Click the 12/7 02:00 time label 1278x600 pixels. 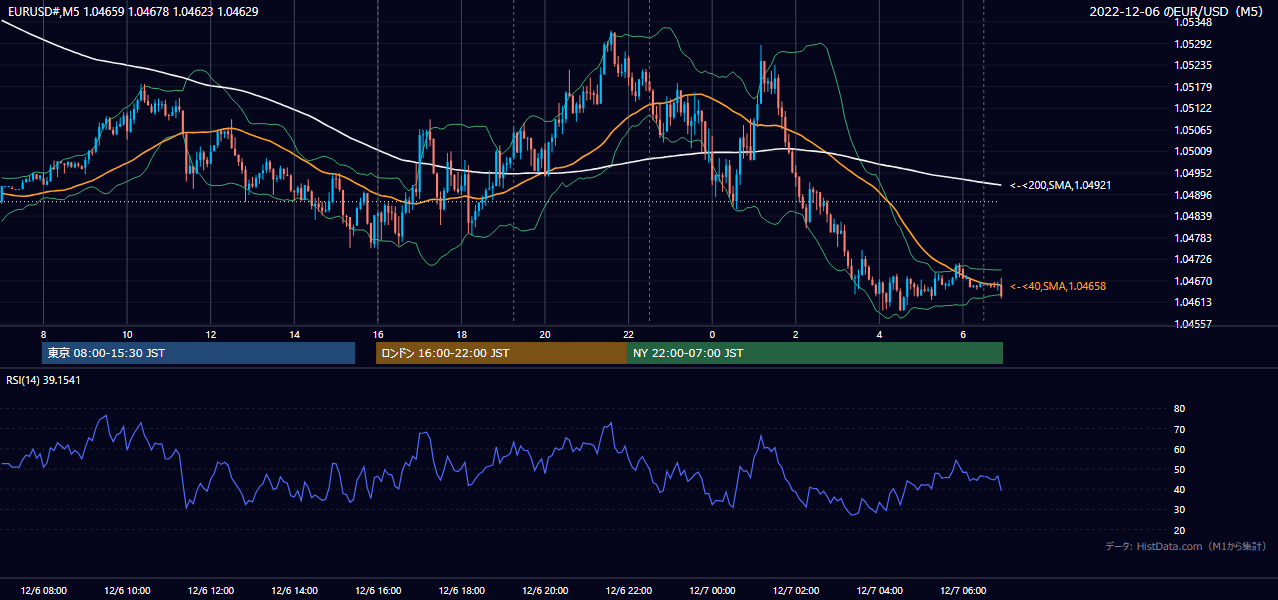(796, 591)
